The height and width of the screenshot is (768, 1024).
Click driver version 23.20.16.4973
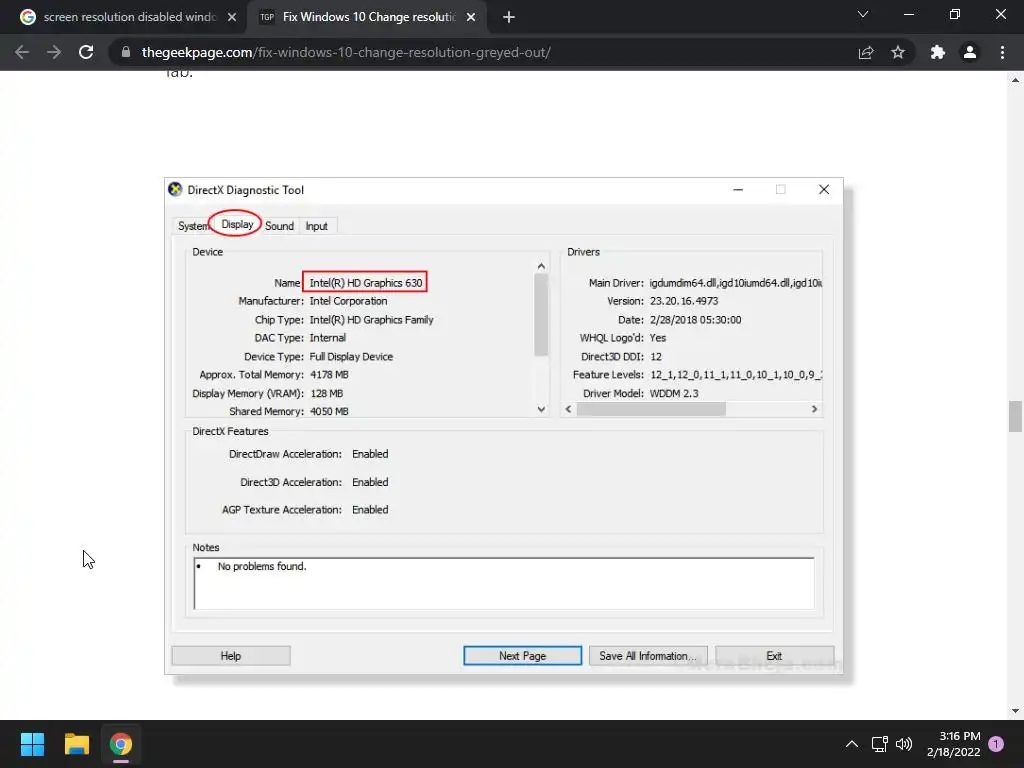(x=684, y=301)
